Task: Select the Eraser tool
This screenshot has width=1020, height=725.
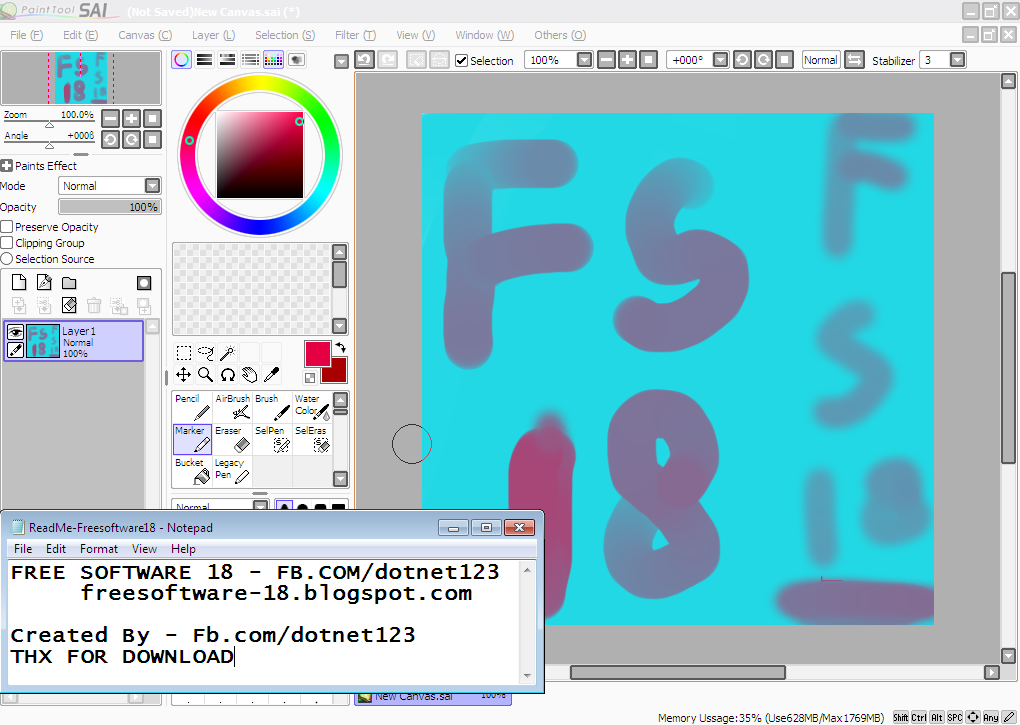Action: point(230,440)
